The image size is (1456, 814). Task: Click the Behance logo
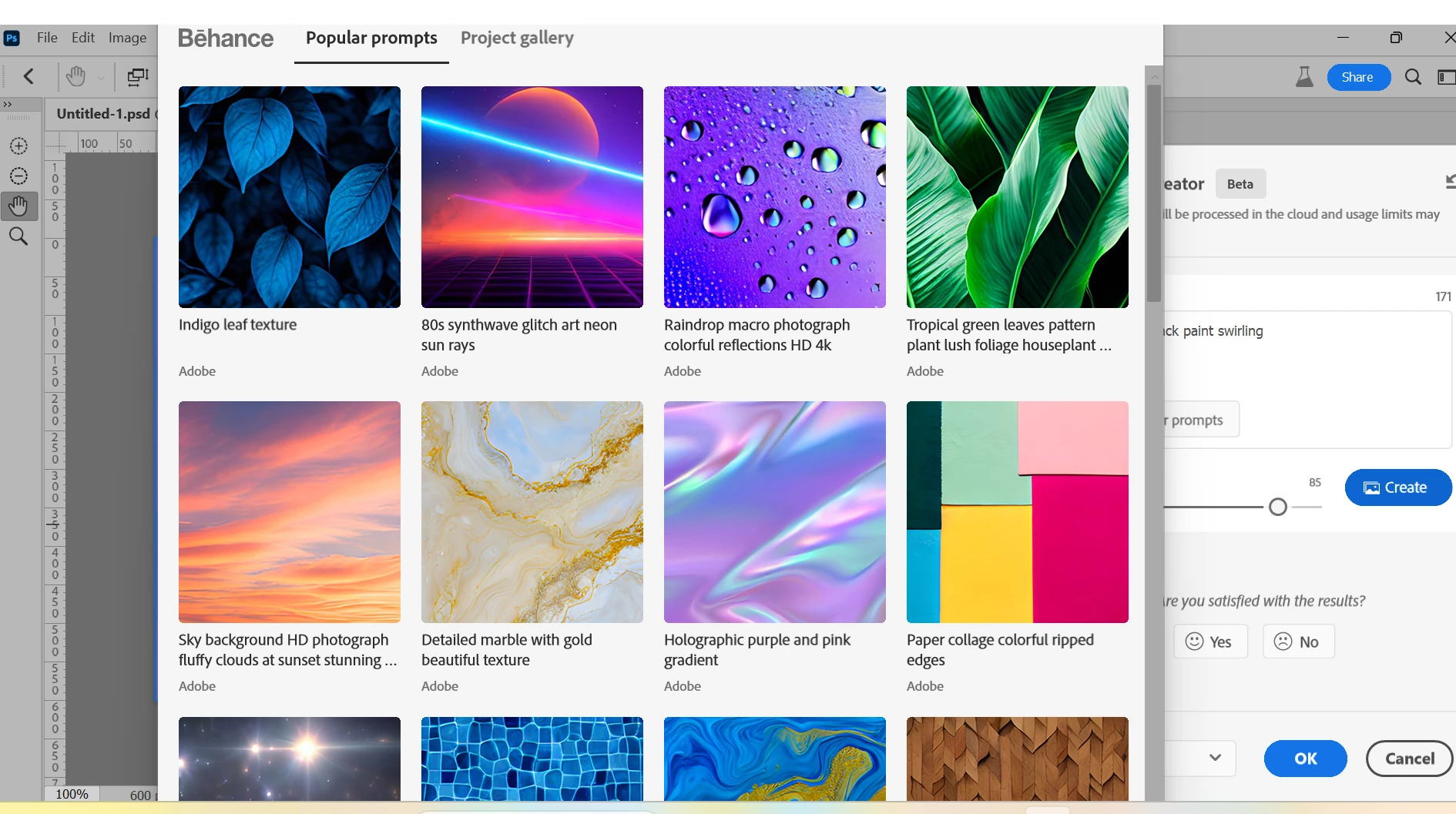226,38
